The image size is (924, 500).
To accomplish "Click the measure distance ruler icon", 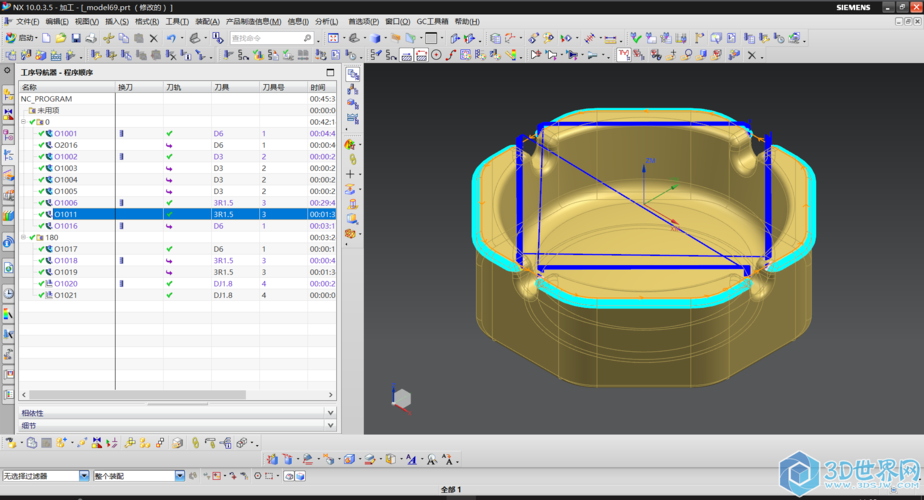I will 610,38.
